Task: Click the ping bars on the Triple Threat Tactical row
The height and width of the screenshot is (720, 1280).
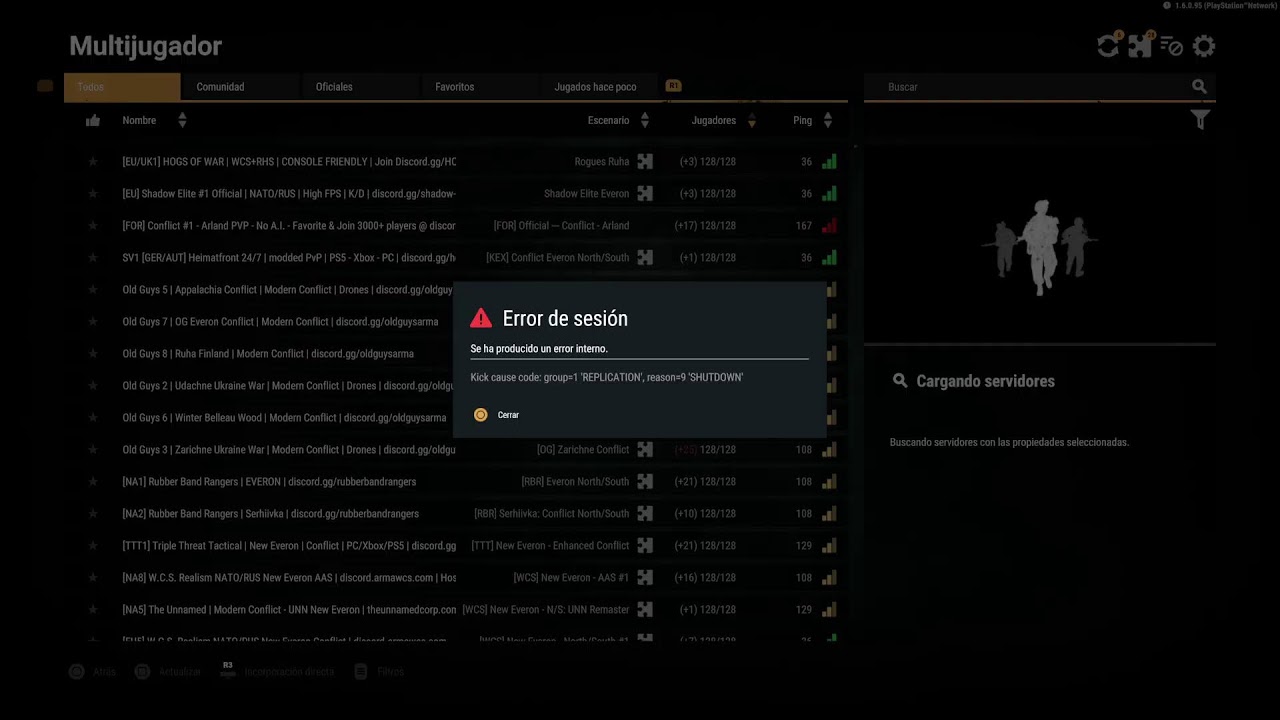Action: (x=829, y=545)
